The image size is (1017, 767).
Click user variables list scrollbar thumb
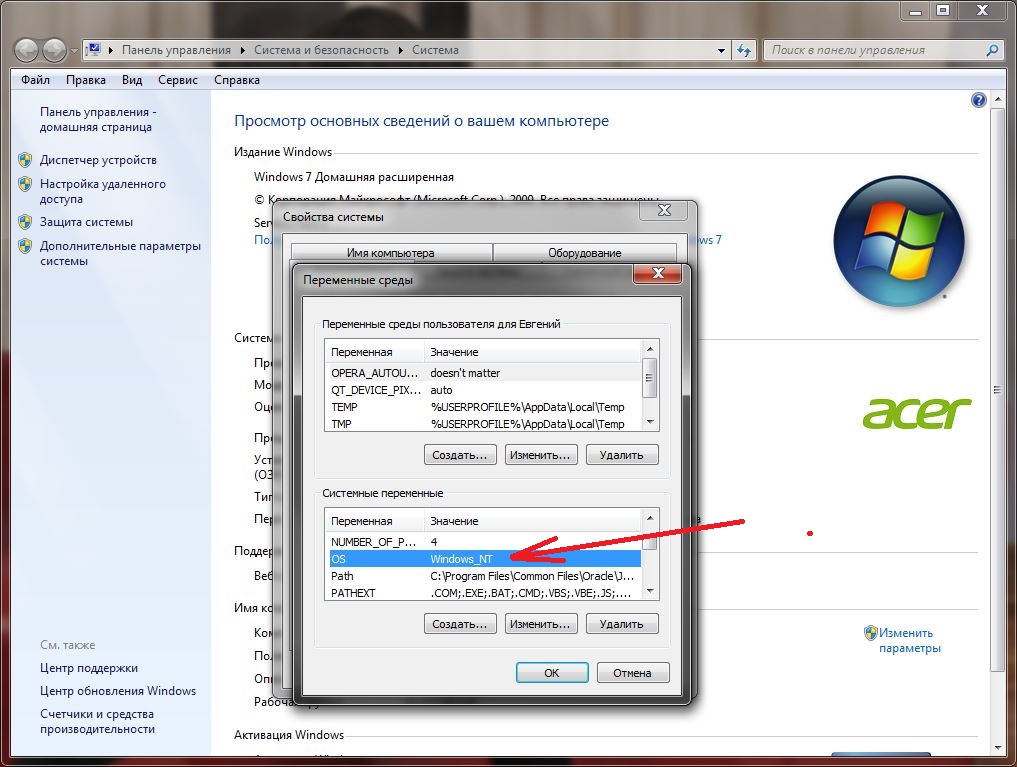(x=650, y=378)
